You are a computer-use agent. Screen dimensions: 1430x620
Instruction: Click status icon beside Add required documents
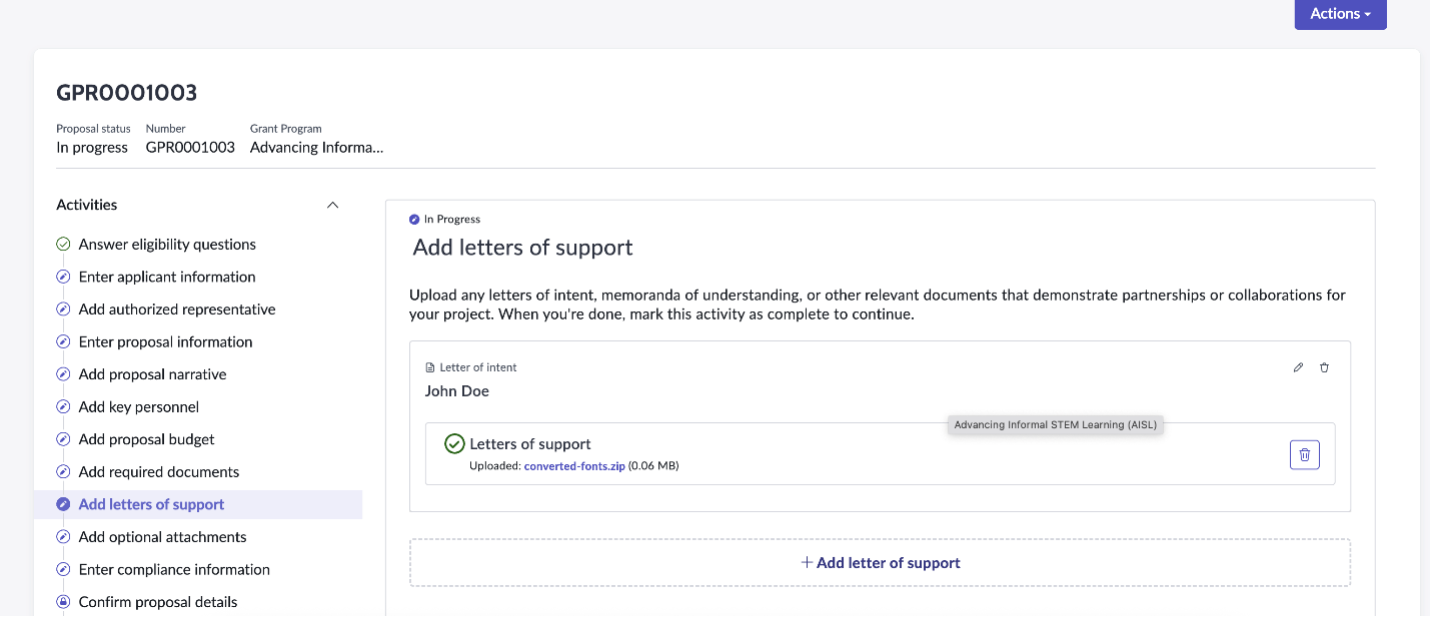click(63, 472)
